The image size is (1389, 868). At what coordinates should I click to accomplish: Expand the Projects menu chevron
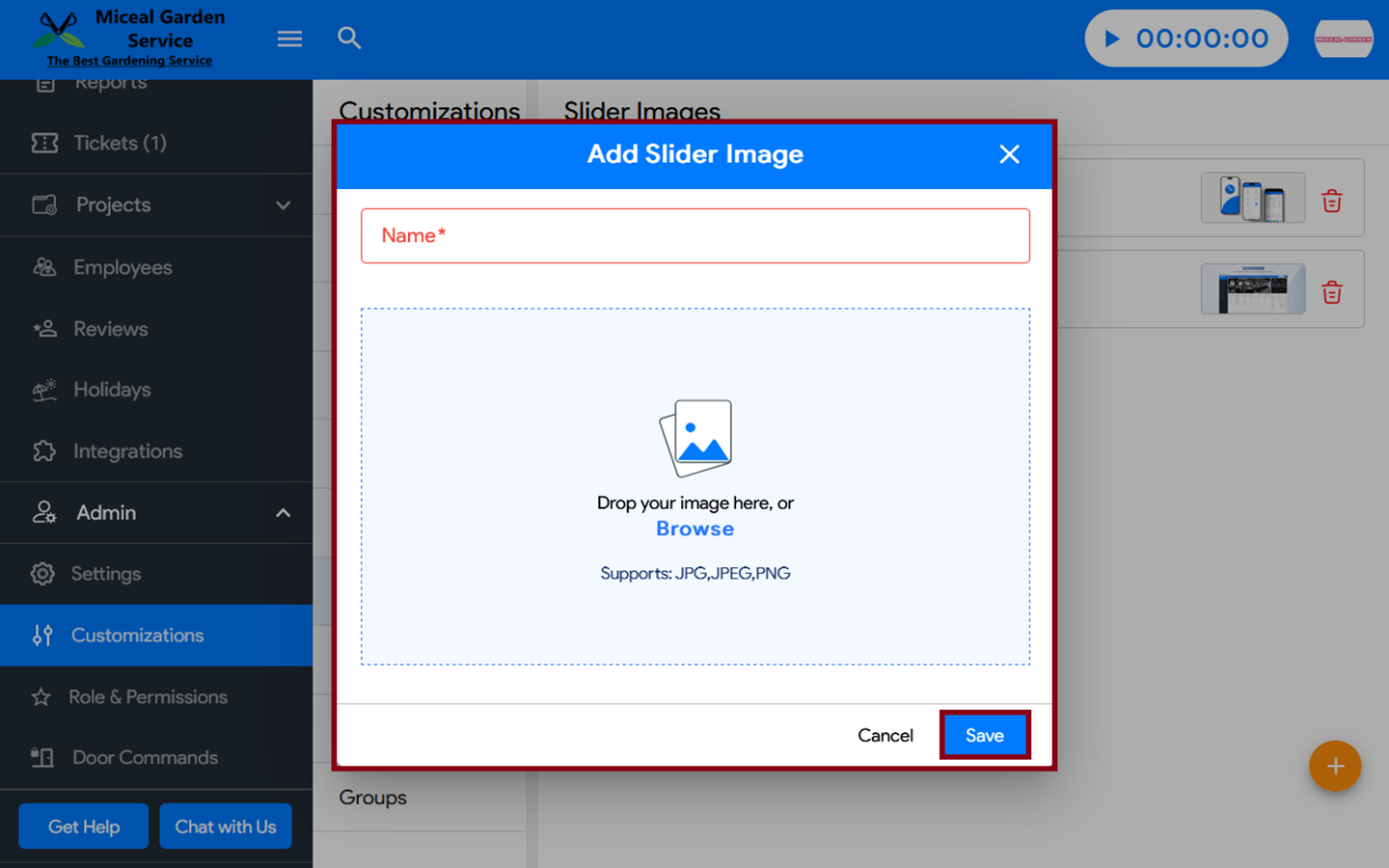coord(283,205)
